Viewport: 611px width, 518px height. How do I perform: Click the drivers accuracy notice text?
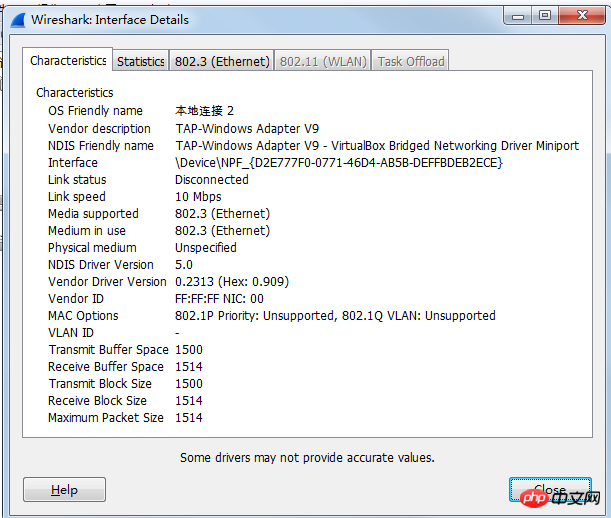coord(307,458)
